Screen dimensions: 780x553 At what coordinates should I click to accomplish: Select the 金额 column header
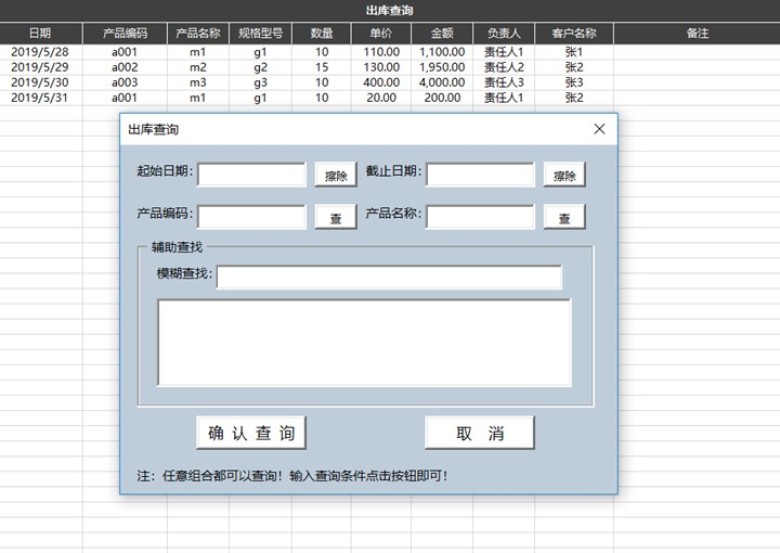pyautogui.click(x=442, y=33)
